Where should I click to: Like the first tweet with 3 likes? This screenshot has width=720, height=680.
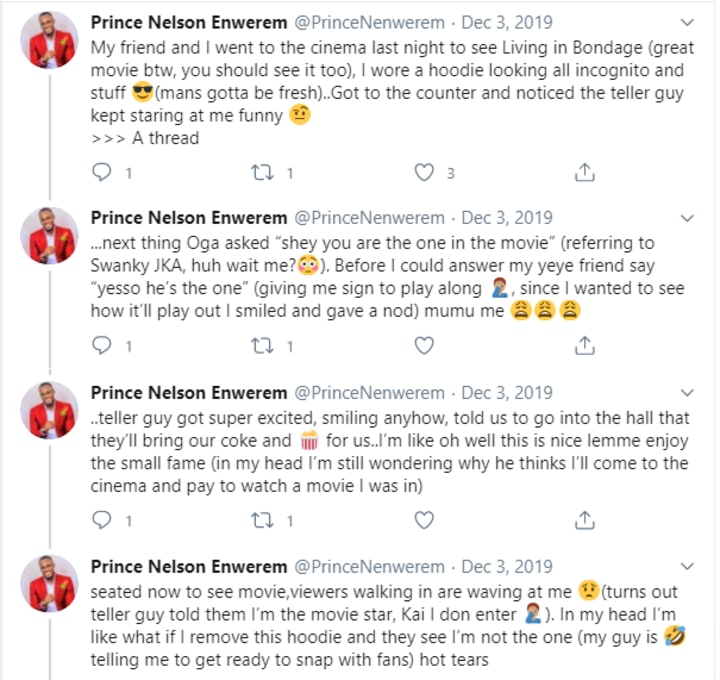(424, 173)
